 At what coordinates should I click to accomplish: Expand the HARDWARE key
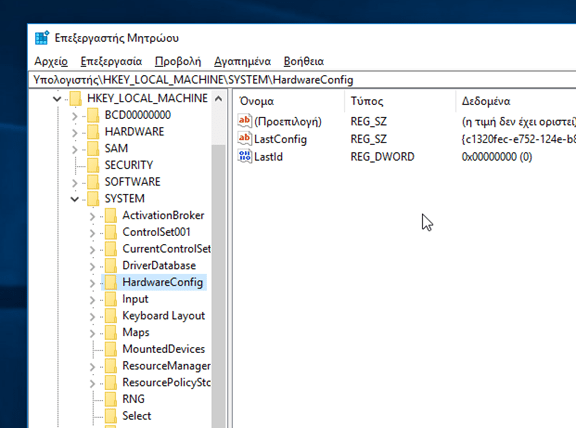(x=75, y=132)
